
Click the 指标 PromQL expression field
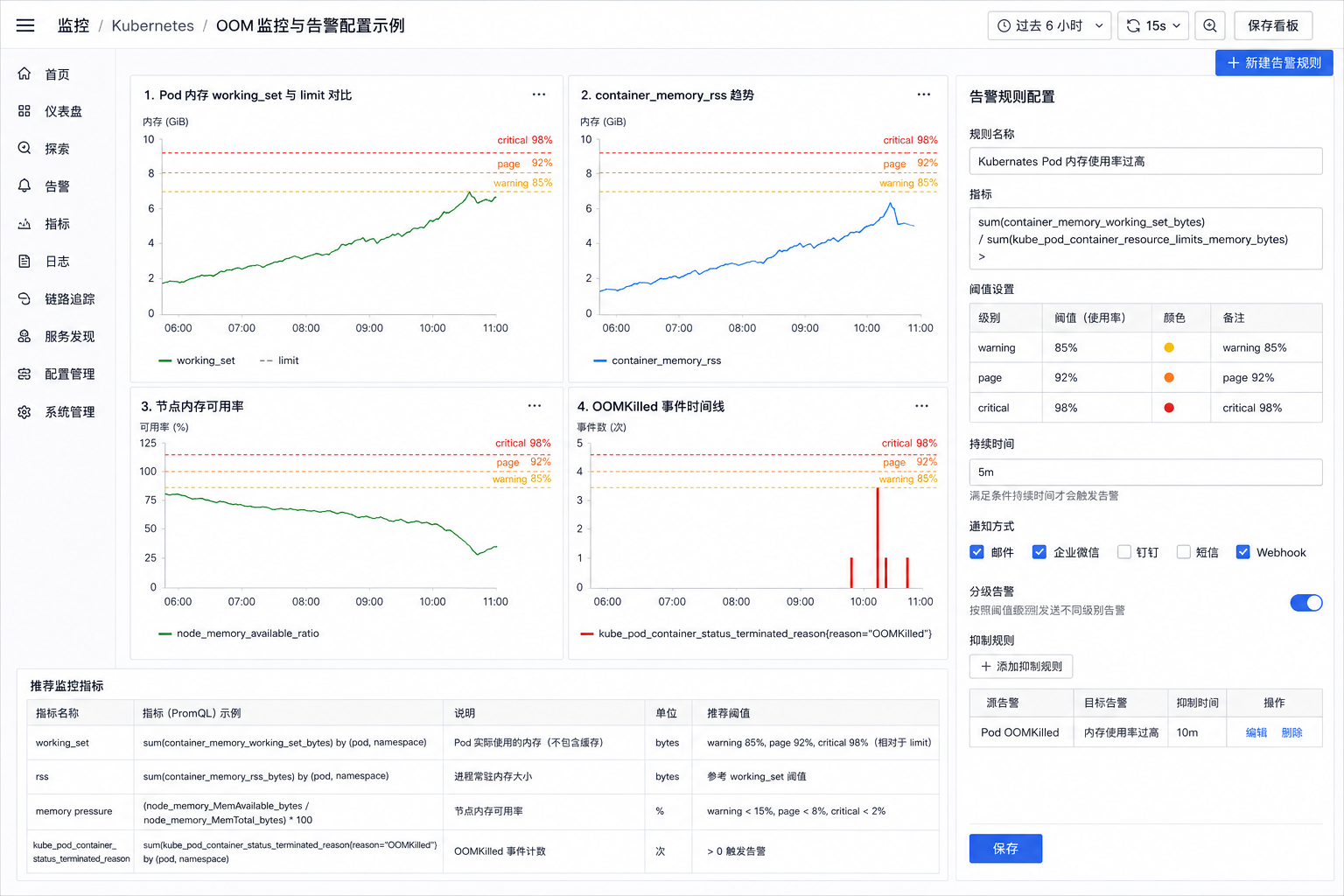click(1145, 238)
